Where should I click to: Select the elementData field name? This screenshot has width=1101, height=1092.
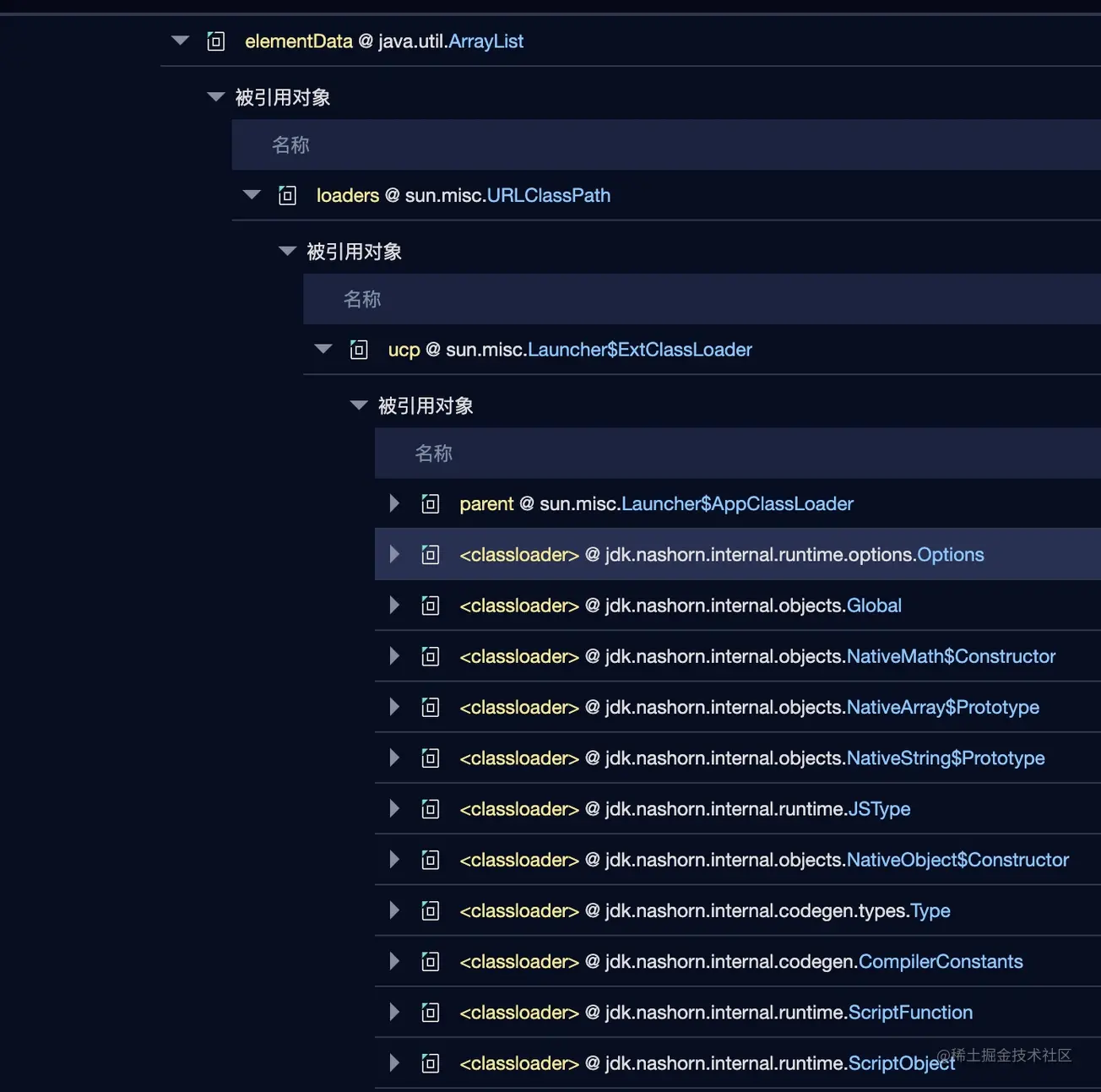tap(299, 41)
